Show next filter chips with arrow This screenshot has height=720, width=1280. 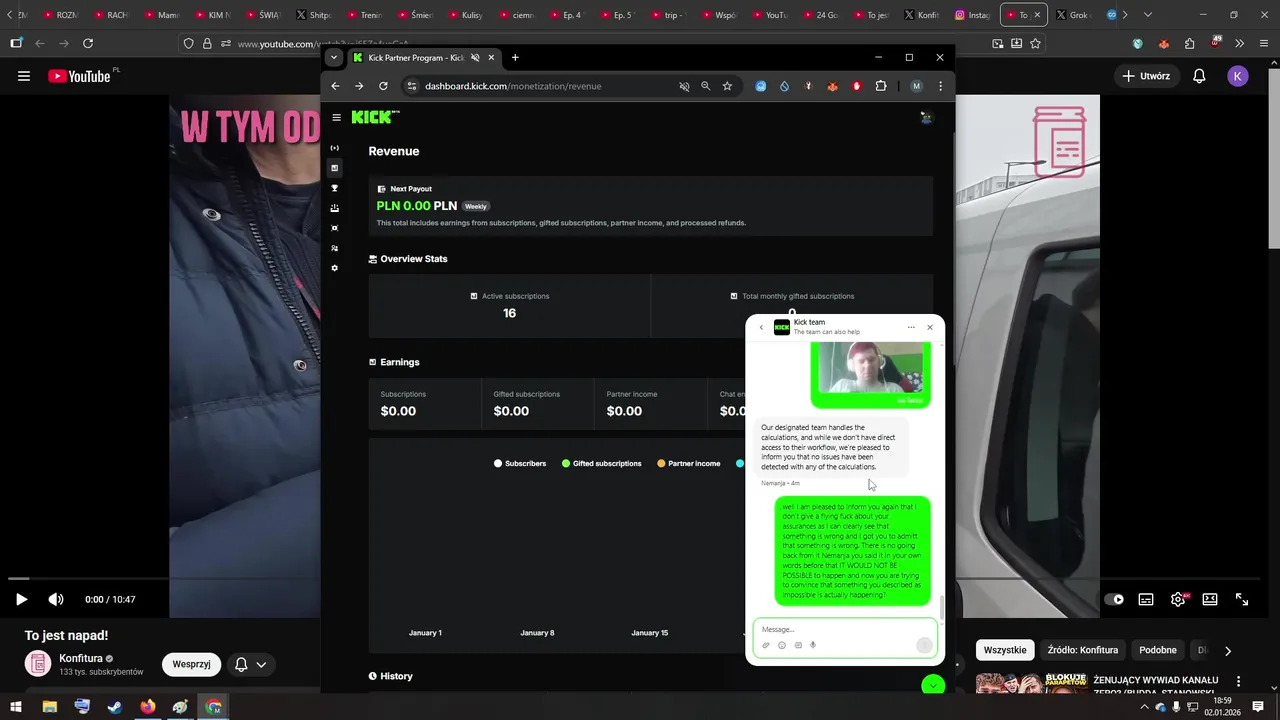click(x=1228, y=650)
